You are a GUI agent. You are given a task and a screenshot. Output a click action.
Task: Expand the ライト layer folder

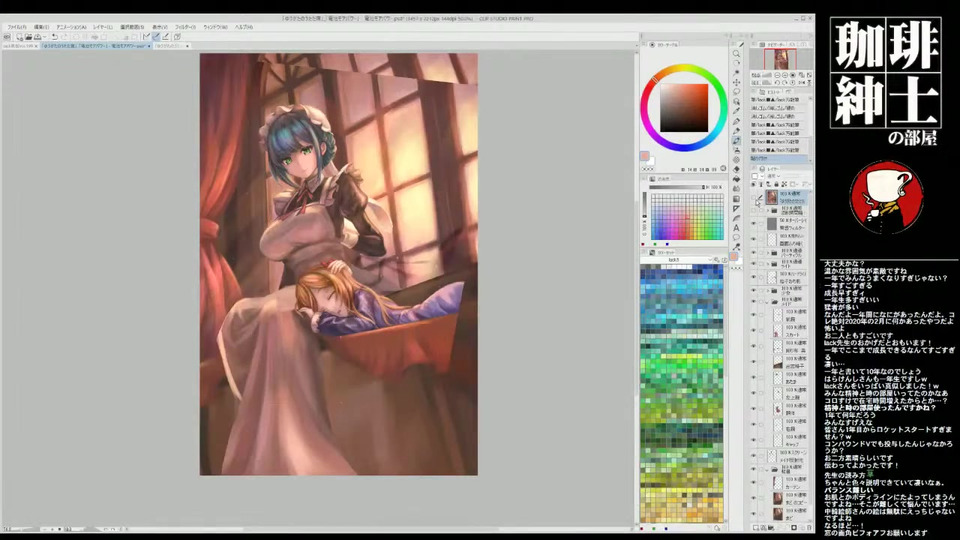click(768, 263)
